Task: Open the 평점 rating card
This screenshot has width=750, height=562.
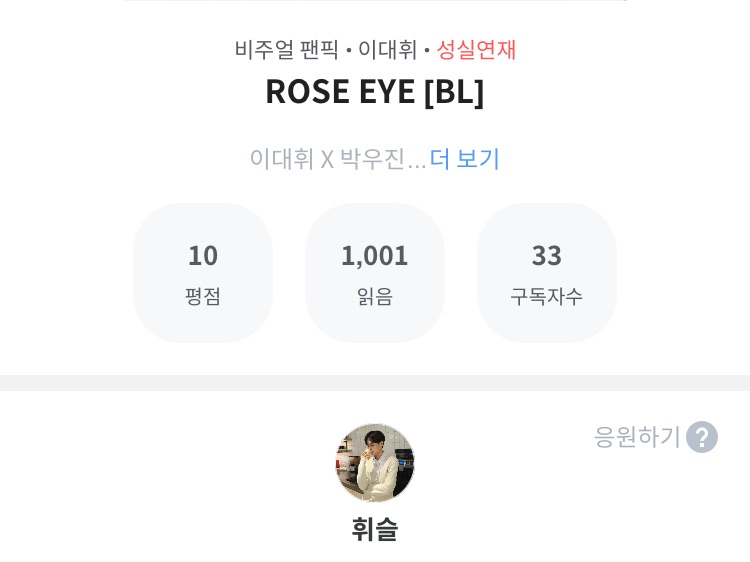Action: tap(203, 273)
